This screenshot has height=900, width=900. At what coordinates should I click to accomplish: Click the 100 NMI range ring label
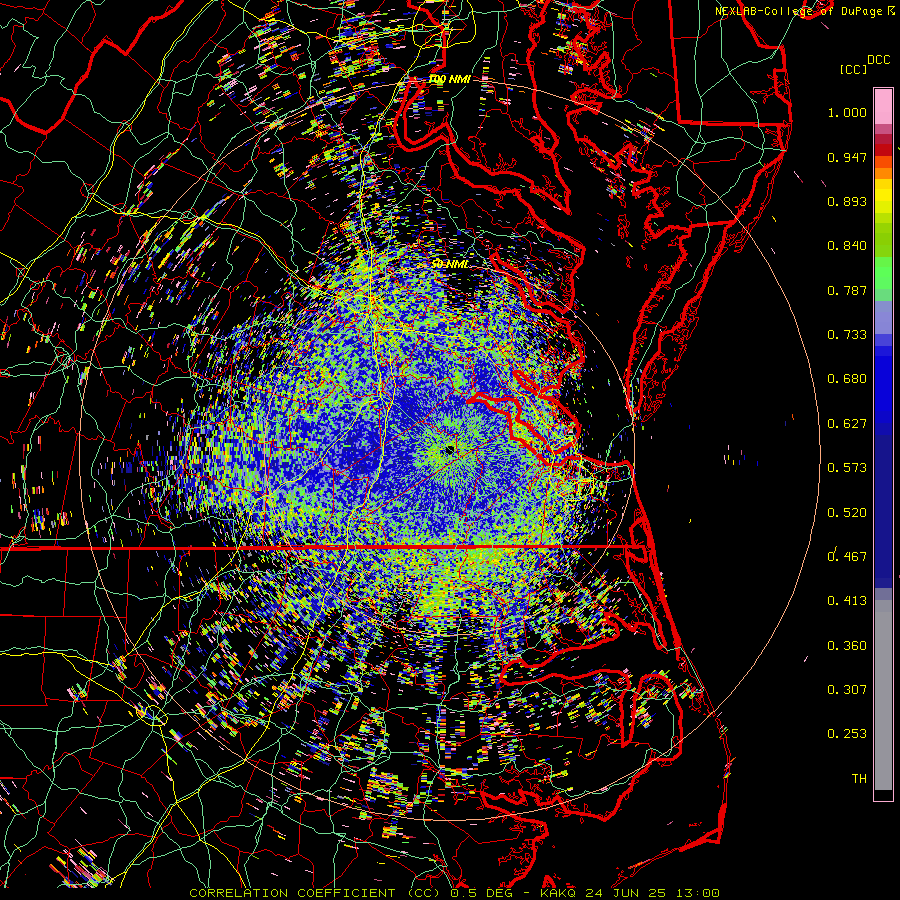click(x=450, y=79)
